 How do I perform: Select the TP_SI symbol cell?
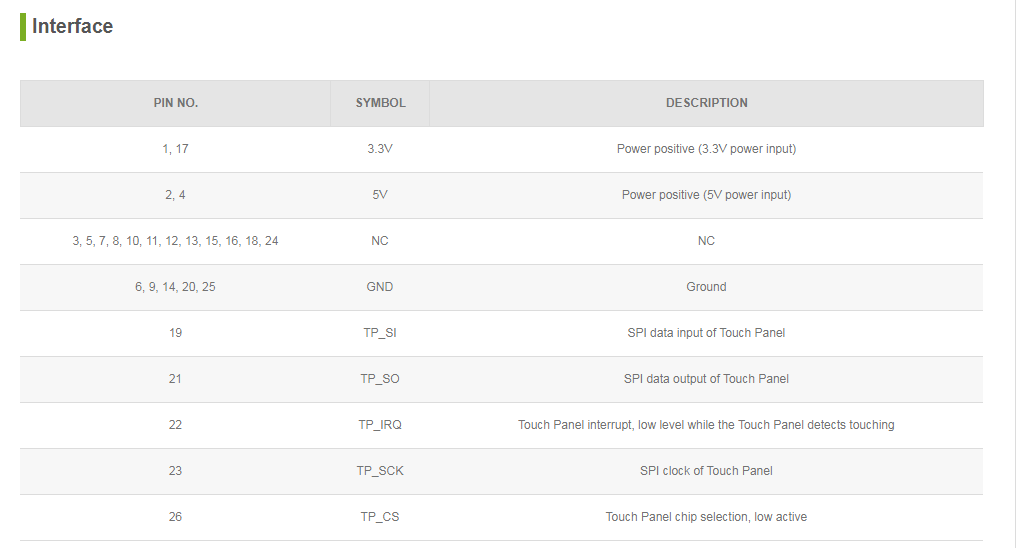pos(380,333)
